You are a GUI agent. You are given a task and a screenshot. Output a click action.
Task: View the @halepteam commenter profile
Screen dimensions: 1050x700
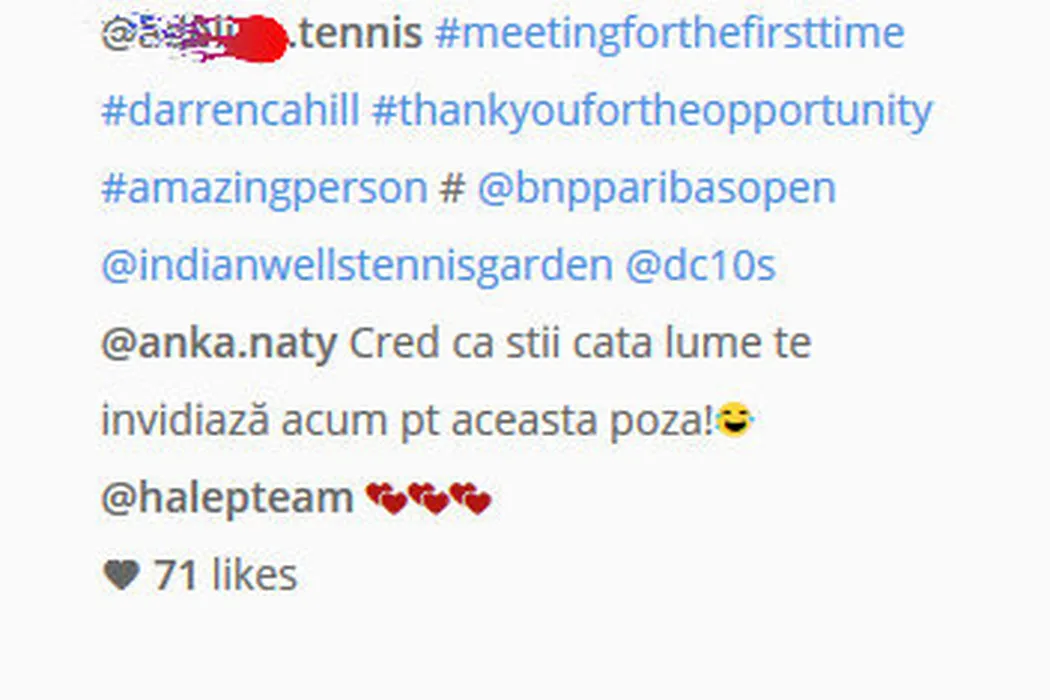pyautogui.click(x=227, y=498)
